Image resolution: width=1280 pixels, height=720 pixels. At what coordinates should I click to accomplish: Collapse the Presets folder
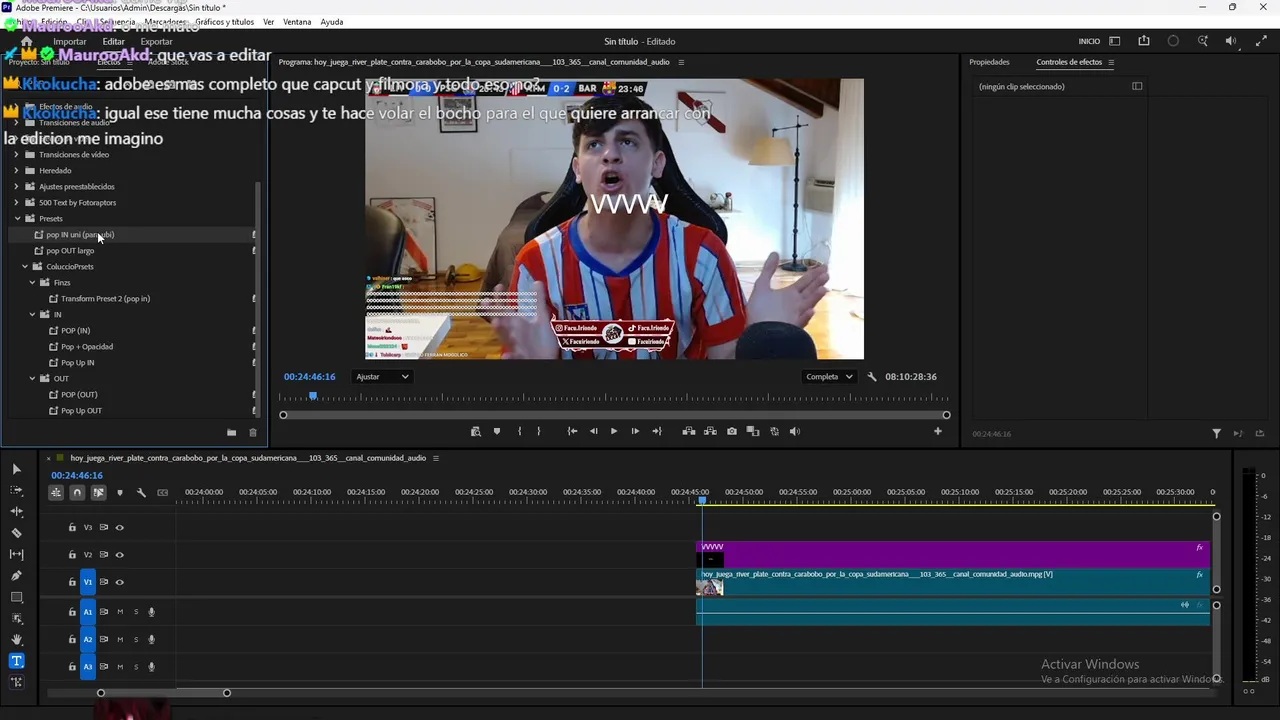17,219
